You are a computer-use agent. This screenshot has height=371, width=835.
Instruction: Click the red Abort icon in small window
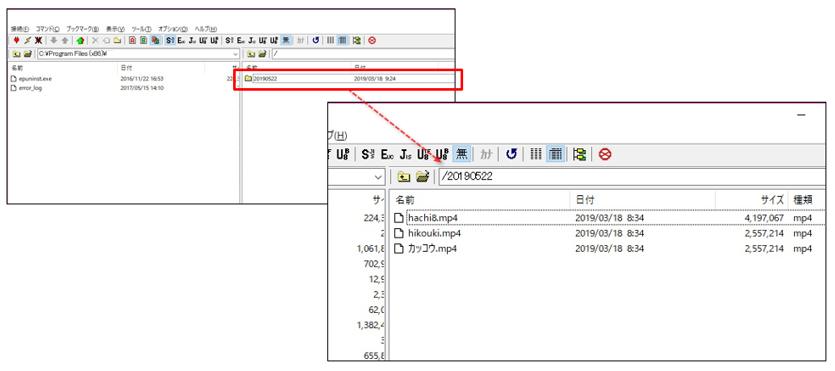(372, 40)
